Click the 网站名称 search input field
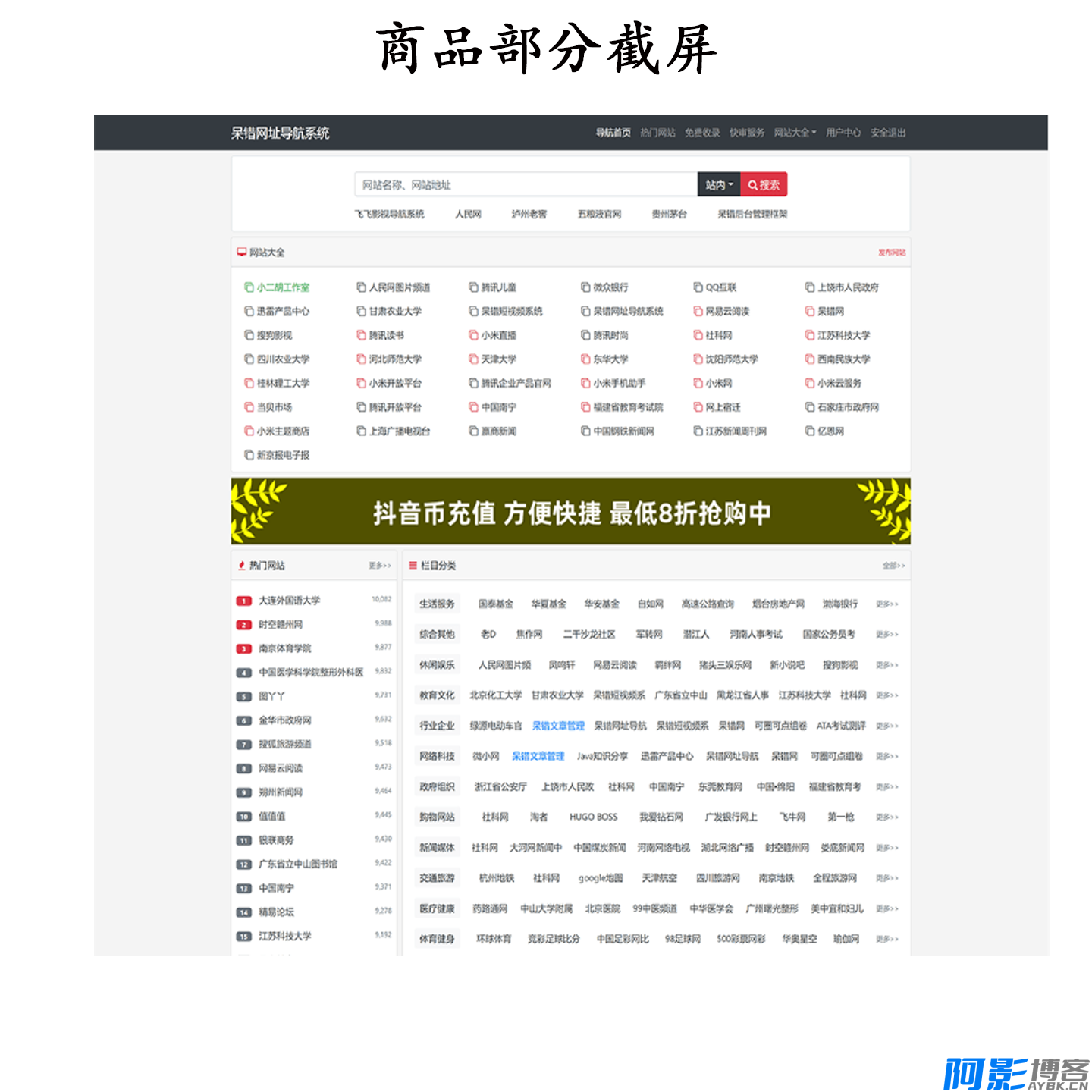 [x=525, y=185]
